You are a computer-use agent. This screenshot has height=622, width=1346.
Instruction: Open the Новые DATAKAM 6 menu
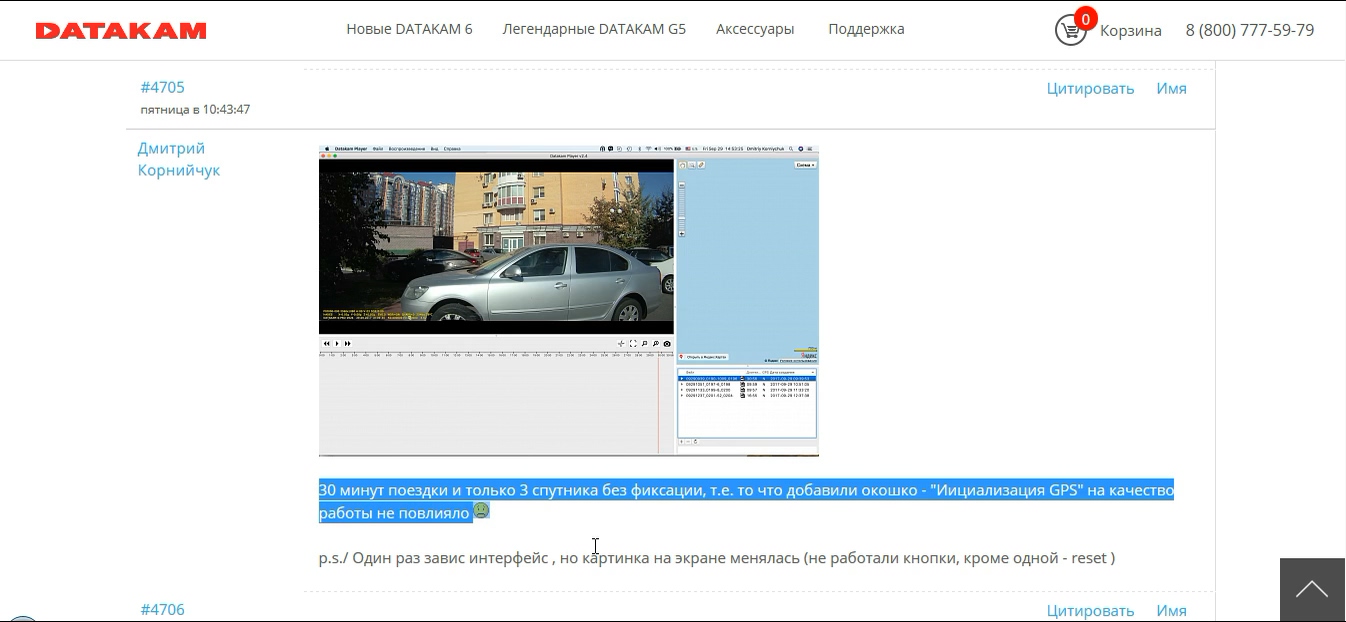[409, 29]
